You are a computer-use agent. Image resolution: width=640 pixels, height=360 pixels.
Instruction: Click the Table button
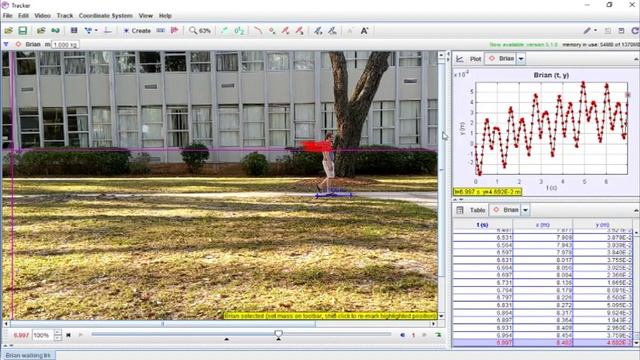477,210
